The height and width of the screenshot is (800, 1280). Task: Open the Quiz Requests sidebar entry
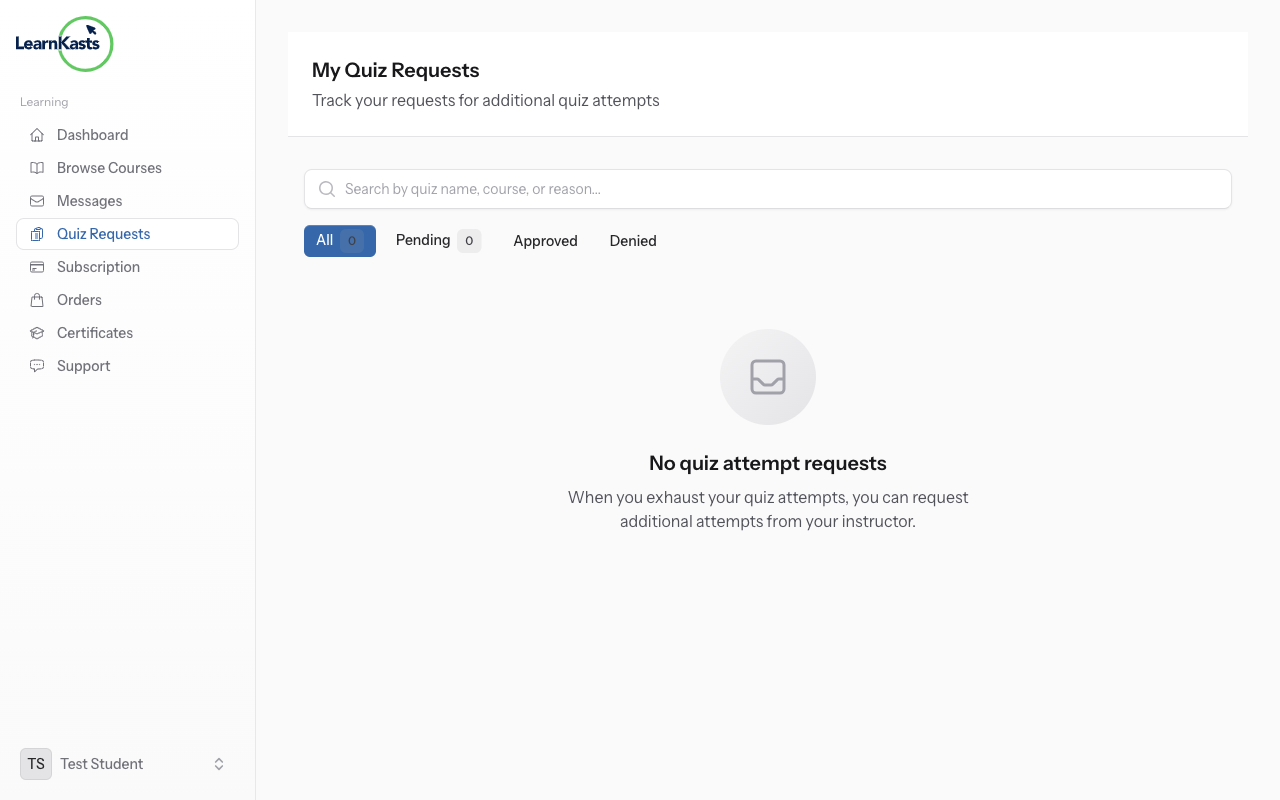tap(103, 233)
